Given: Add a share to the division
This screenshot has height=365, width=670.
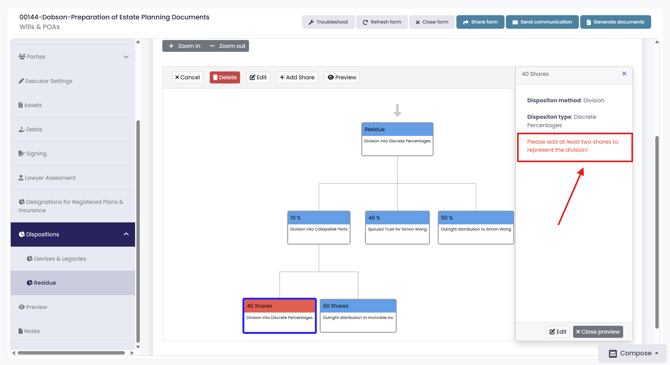Looking at the screenshot, I should point(297,77).
